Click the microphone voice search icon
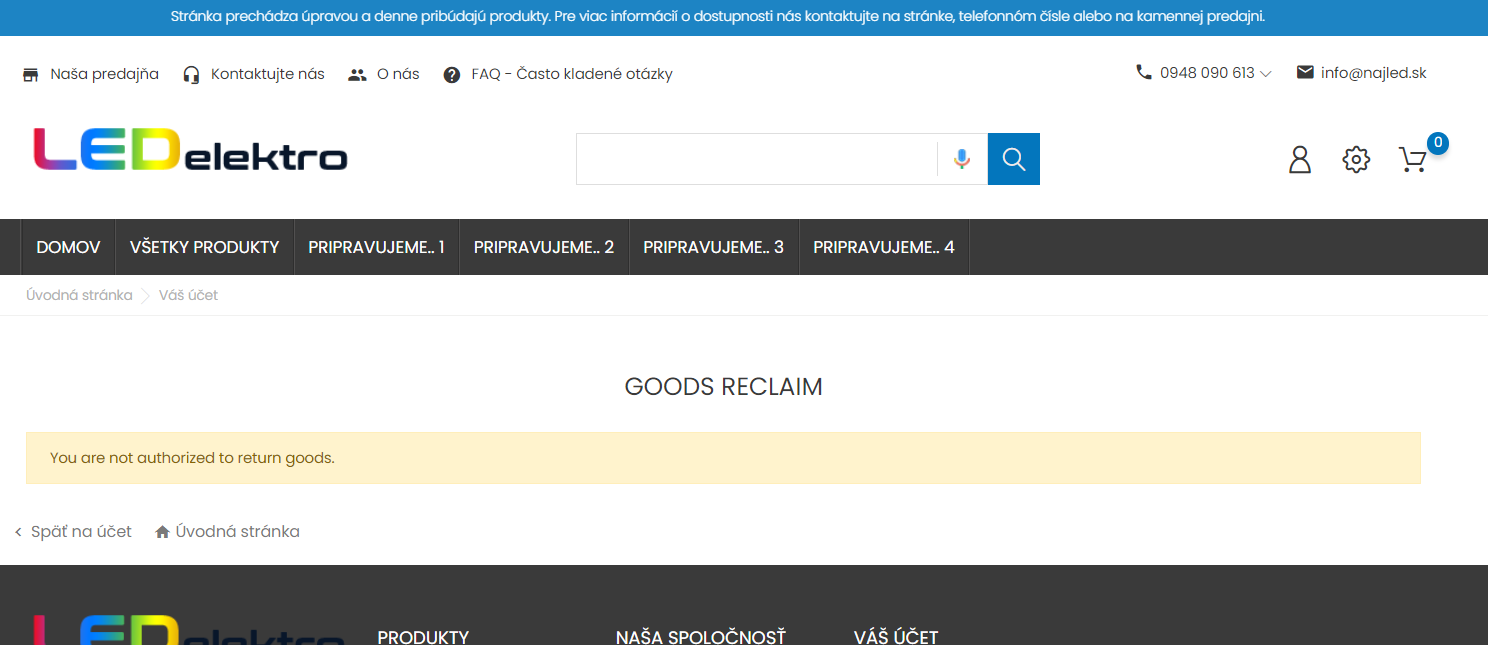 tap(962, 159)
